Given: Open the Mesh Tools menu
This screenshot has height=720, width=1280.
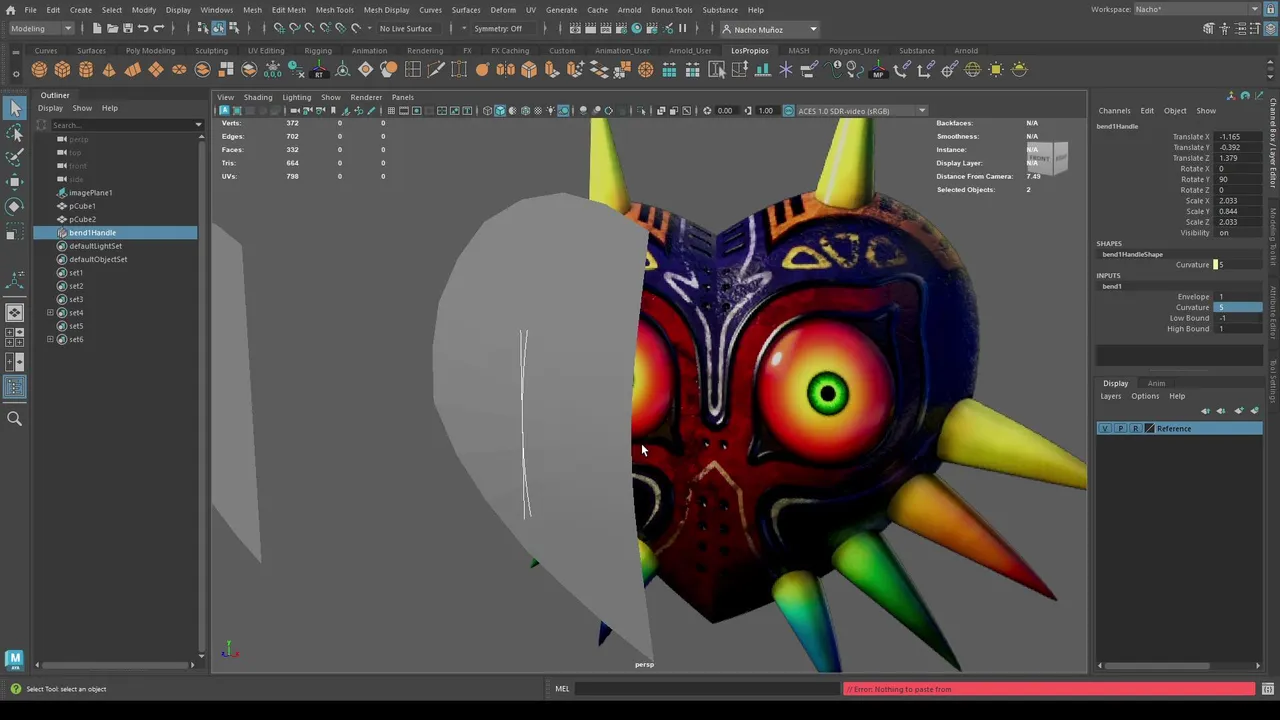Looking at the screenshot, I should pos(334,10).
